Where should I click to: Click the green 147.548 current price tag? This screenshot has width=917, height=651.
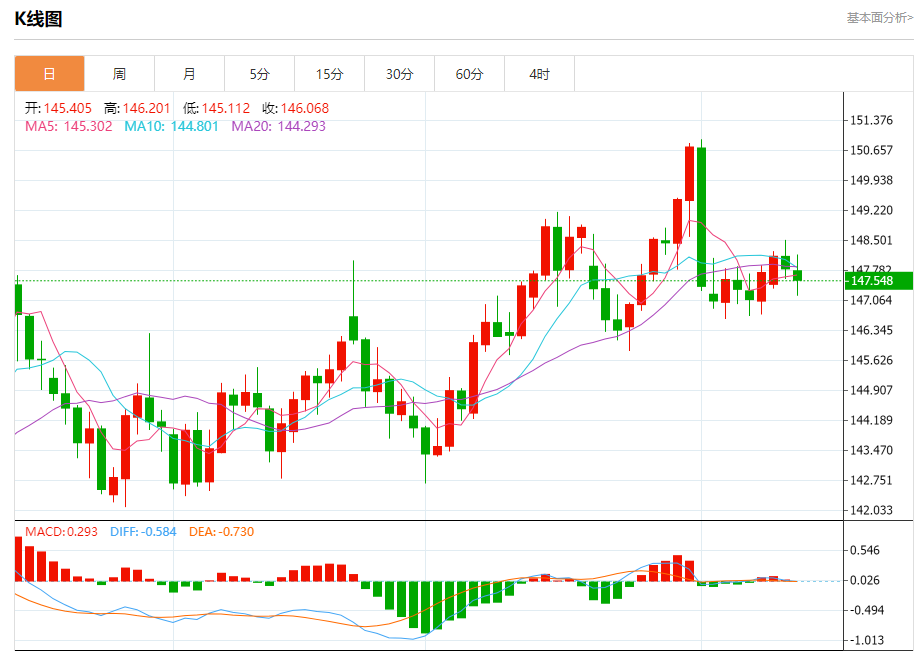(x=879, y=281)
